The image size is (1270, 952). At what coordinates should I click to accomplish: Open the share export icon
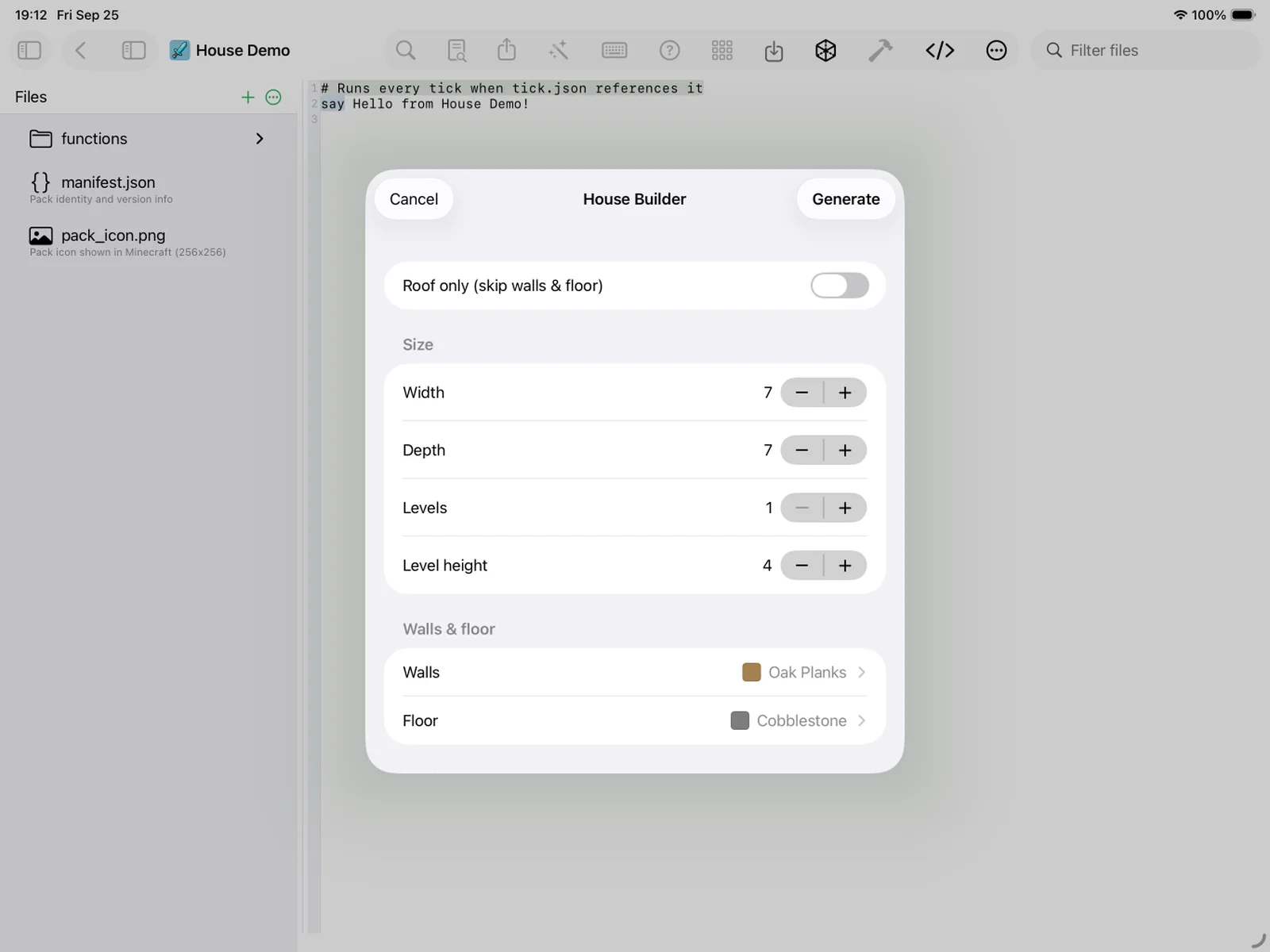(506, 49)
